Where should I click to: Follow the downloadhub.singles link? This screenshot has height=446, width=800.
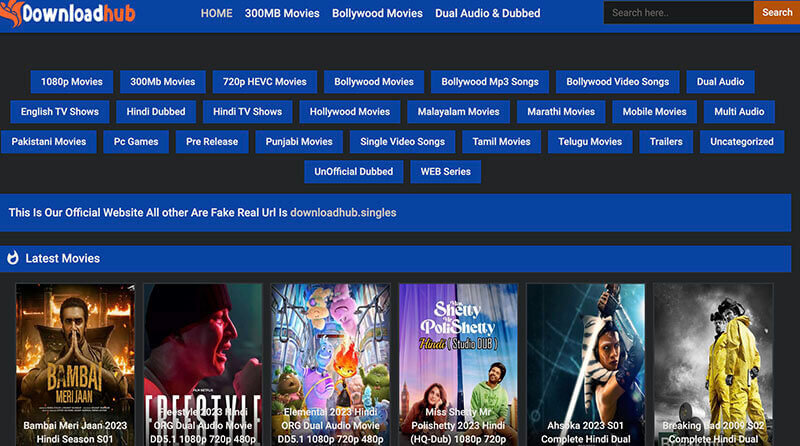[343, 212]
